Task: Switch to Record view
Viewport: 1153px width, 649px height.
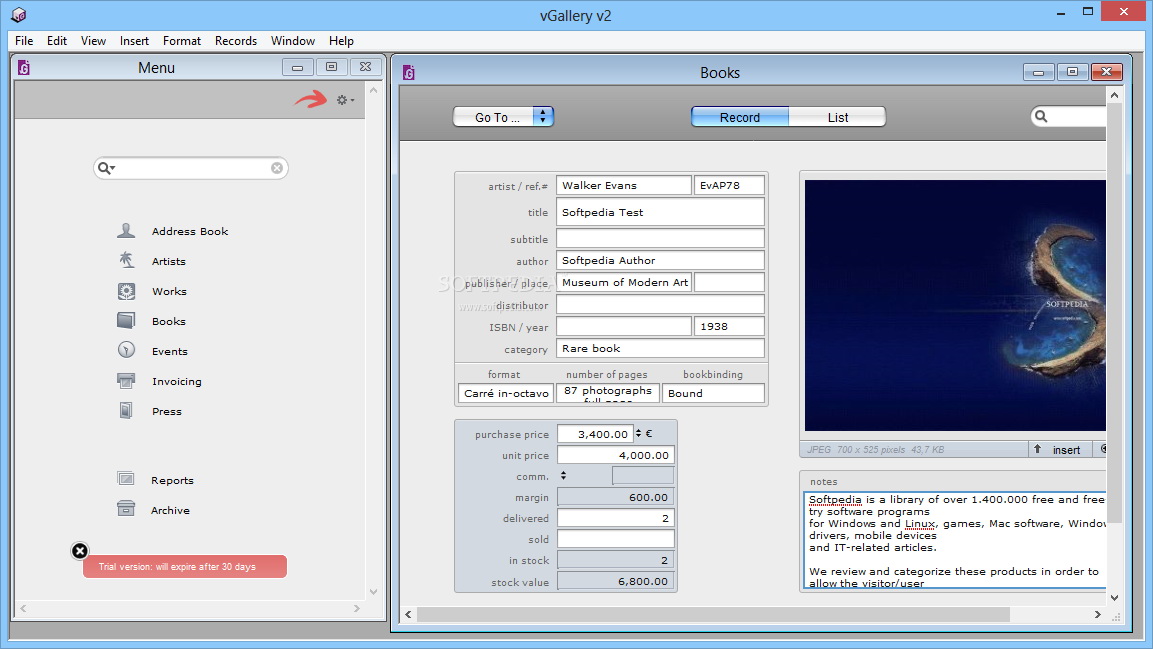Action: coord(740,117)
